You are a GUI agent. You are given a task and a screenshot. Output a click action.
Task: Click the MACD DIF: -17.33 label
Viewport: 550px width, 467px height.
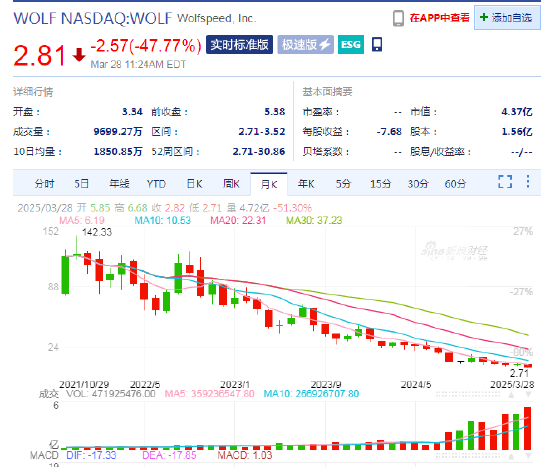click(x=91, y=455)
